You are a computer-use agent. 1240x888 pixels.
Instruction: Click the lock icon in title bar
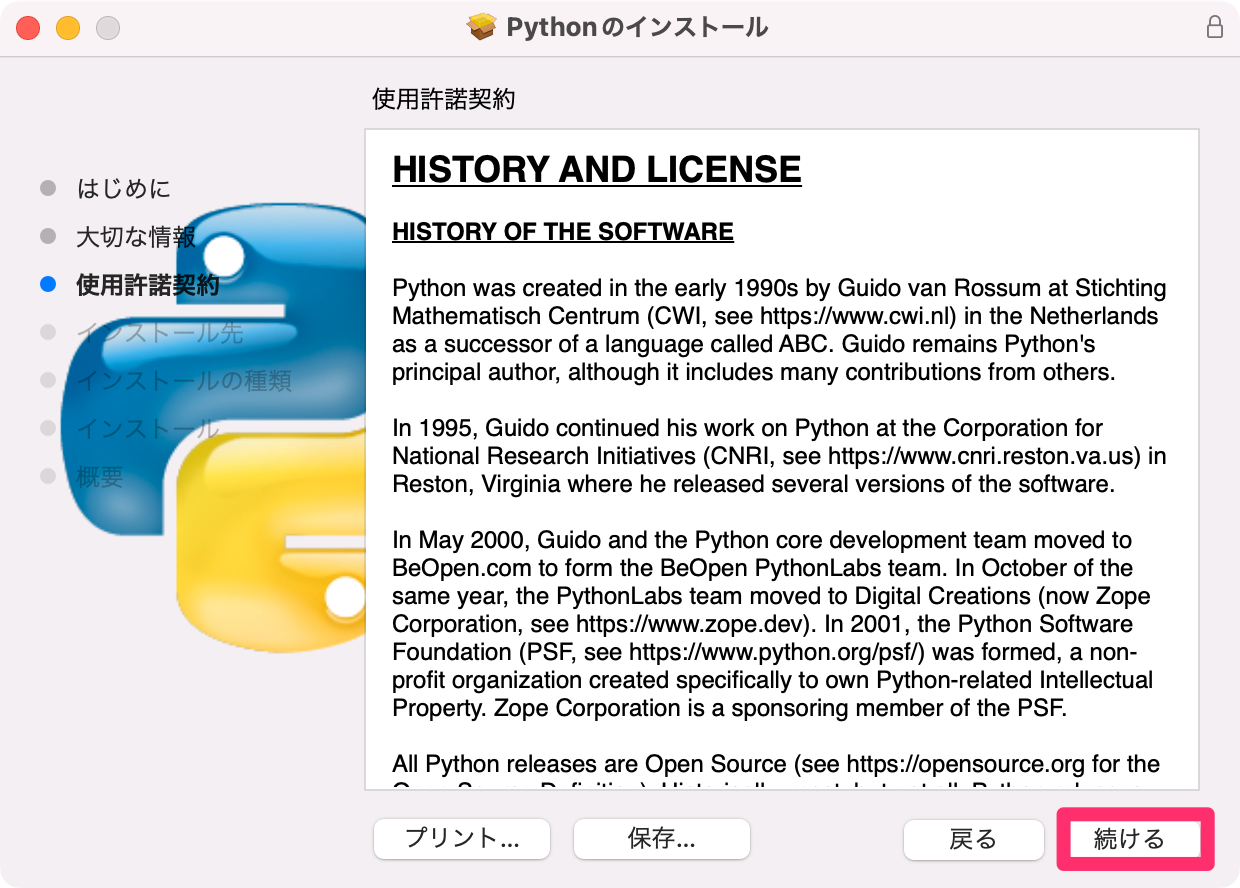(x=1215, y=27)
